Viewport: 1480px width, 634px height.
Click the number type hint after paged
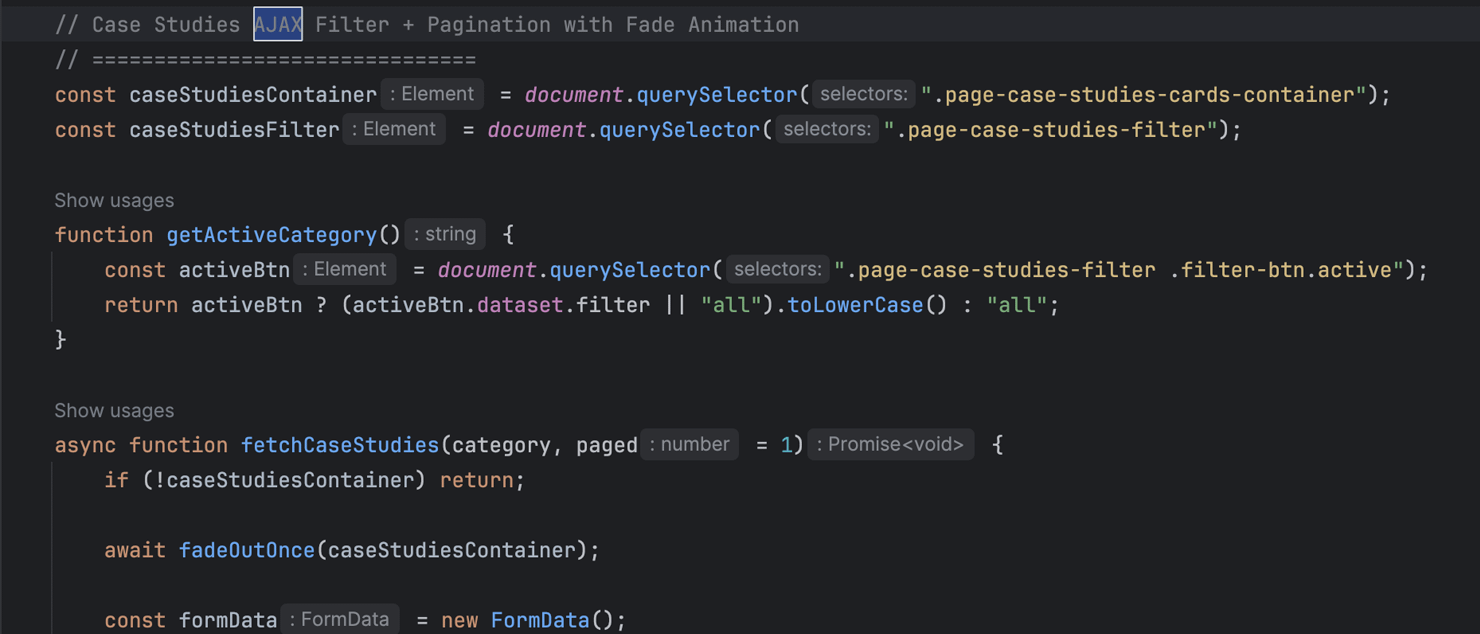point(689,445)
